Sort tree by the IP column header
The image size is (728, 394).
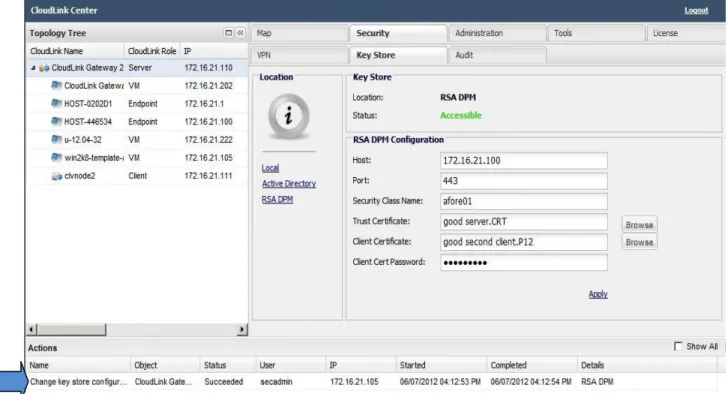214,51
